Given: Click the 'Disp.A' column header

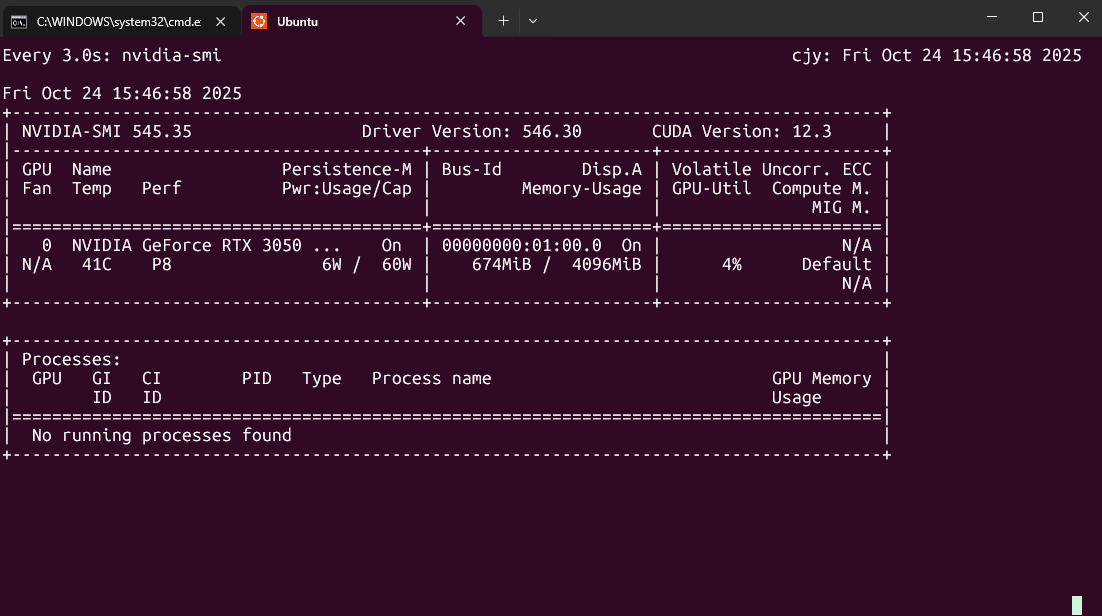Looking at the screenshot, I should [x=611, y=169].
